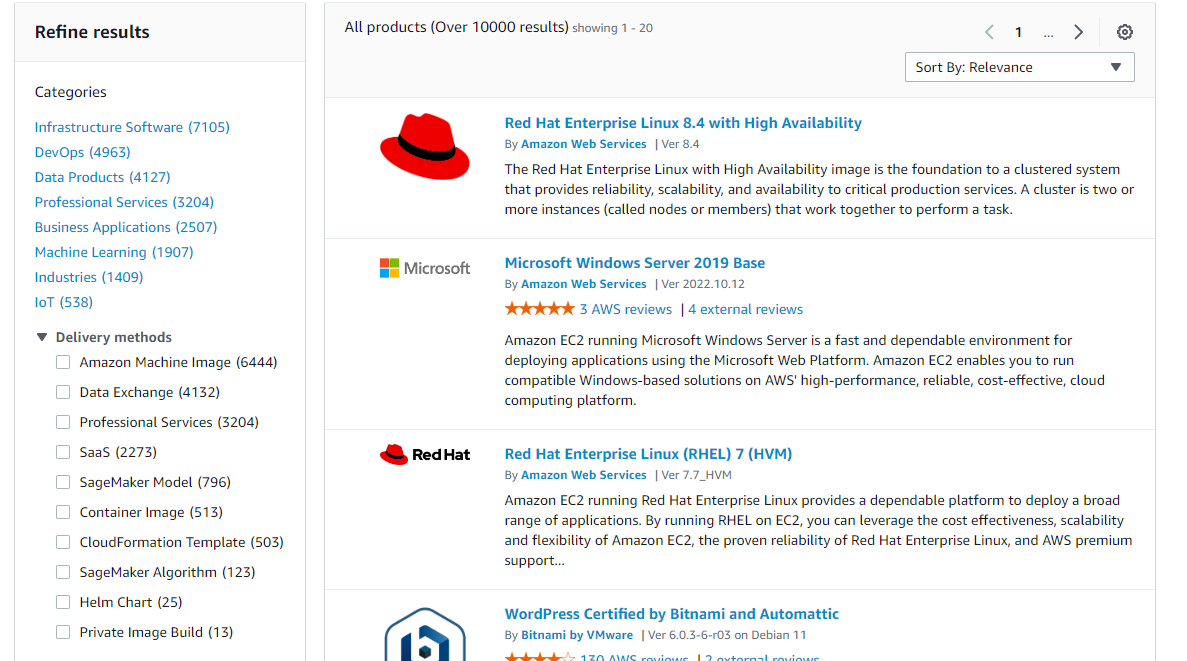The width and height of the screenshot is (1187, 661).
Task: View 3 AWS reviews for Windows Server
Action: [625, 309]
